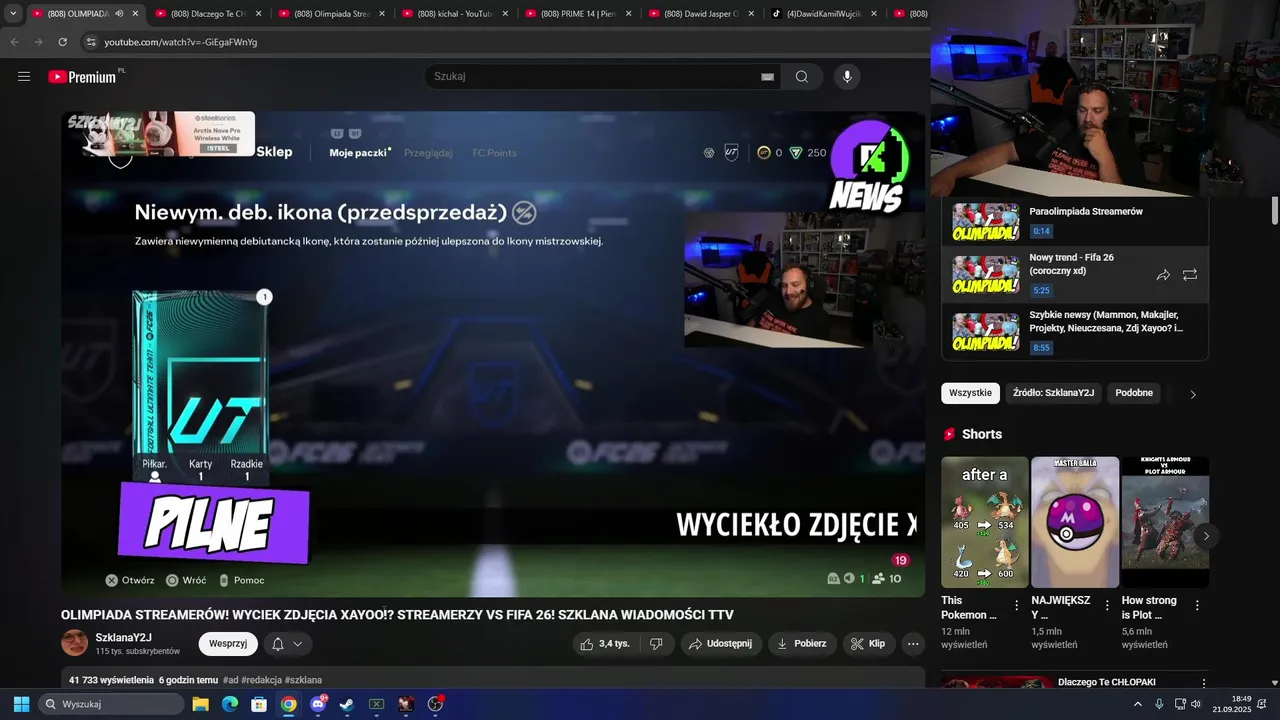Go back with browser back arrow
Image resolution: width=1280 pixels, height=720 pixels.
[x=15, y=42]
